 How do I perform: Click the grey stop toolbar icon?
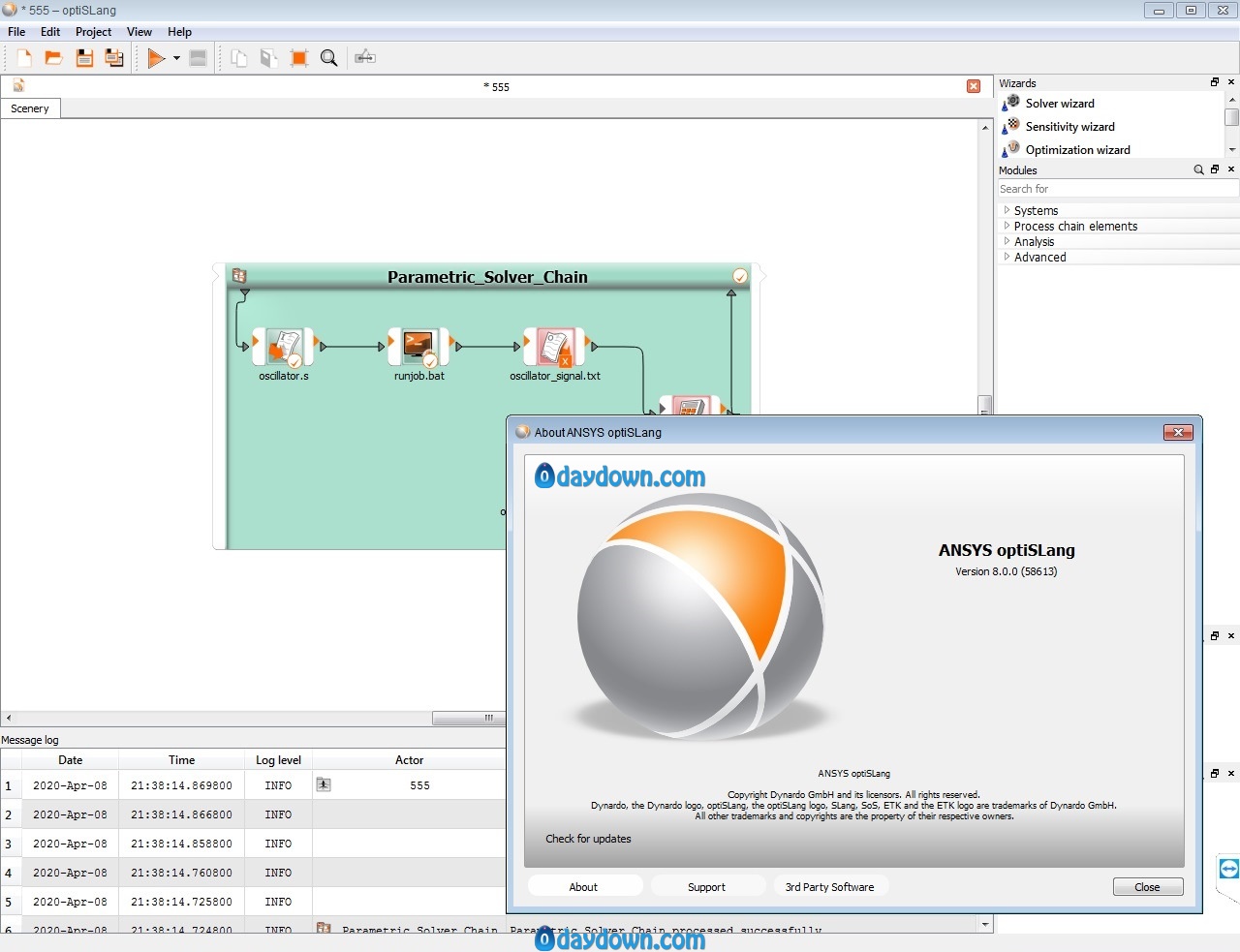point(199,58)
